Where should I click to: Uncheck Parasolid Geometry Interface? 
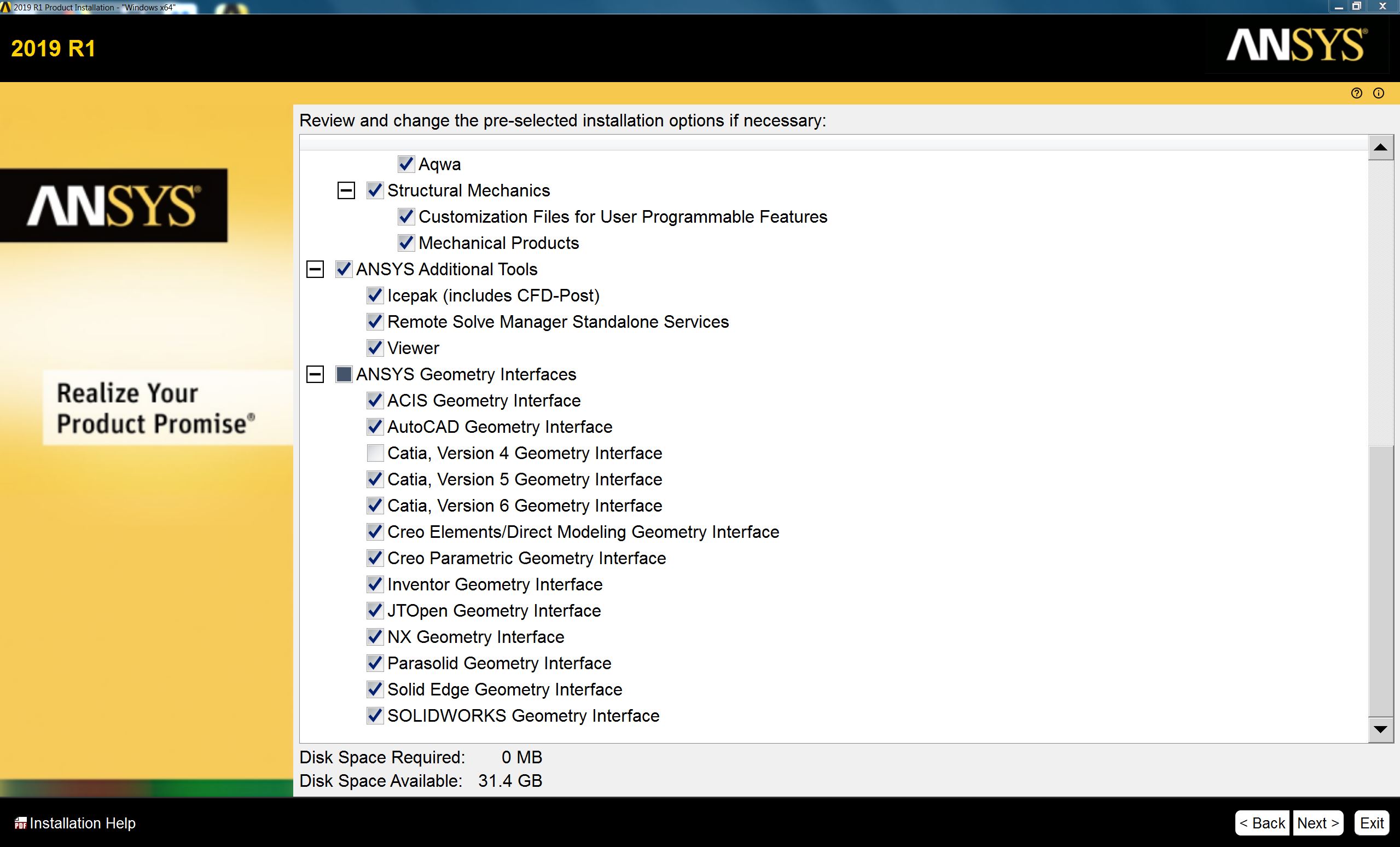[374, 663]
